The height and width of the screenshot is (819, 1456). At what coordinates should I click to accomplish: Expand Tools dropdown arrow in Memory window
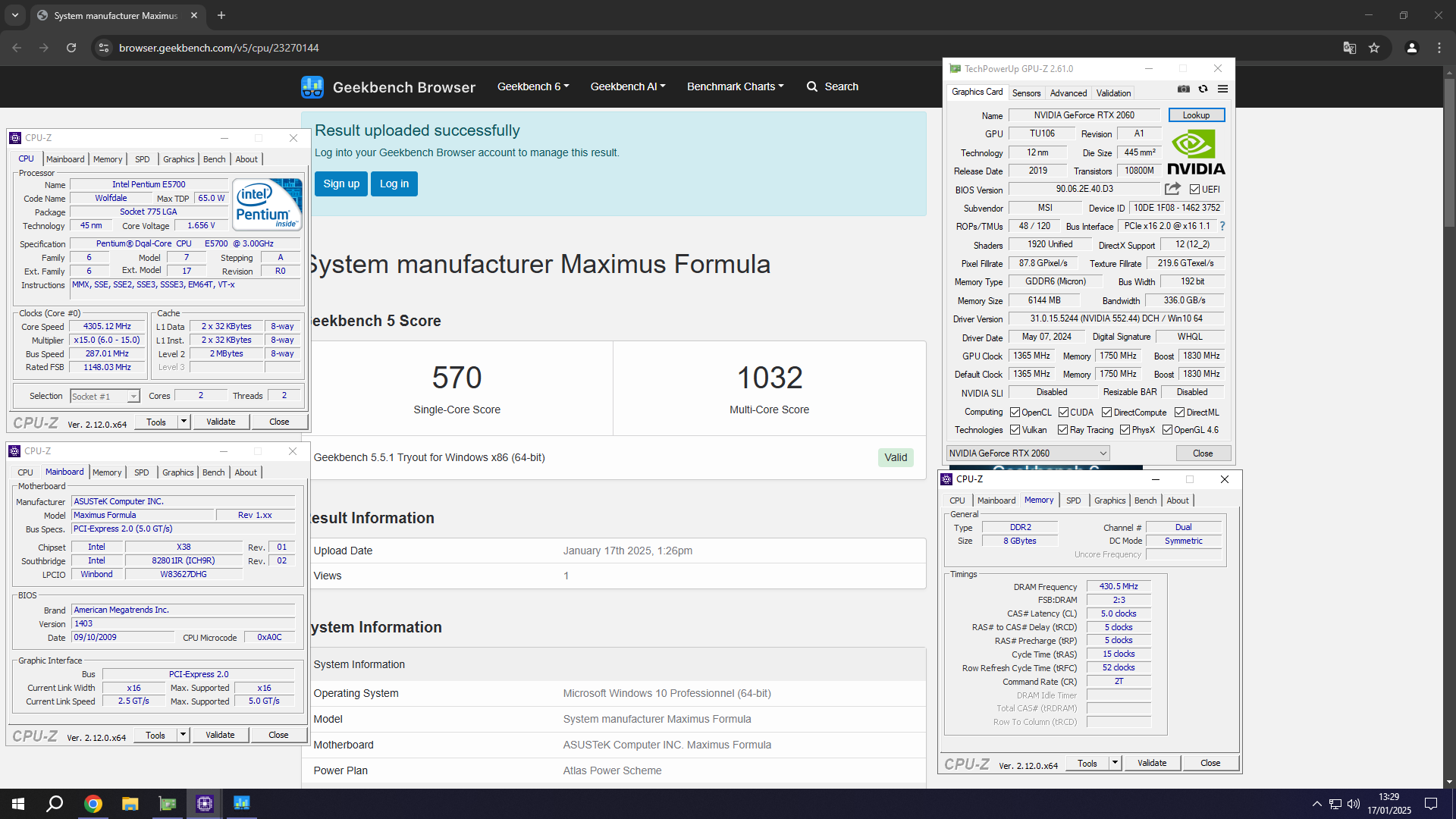coord(1115,763)
